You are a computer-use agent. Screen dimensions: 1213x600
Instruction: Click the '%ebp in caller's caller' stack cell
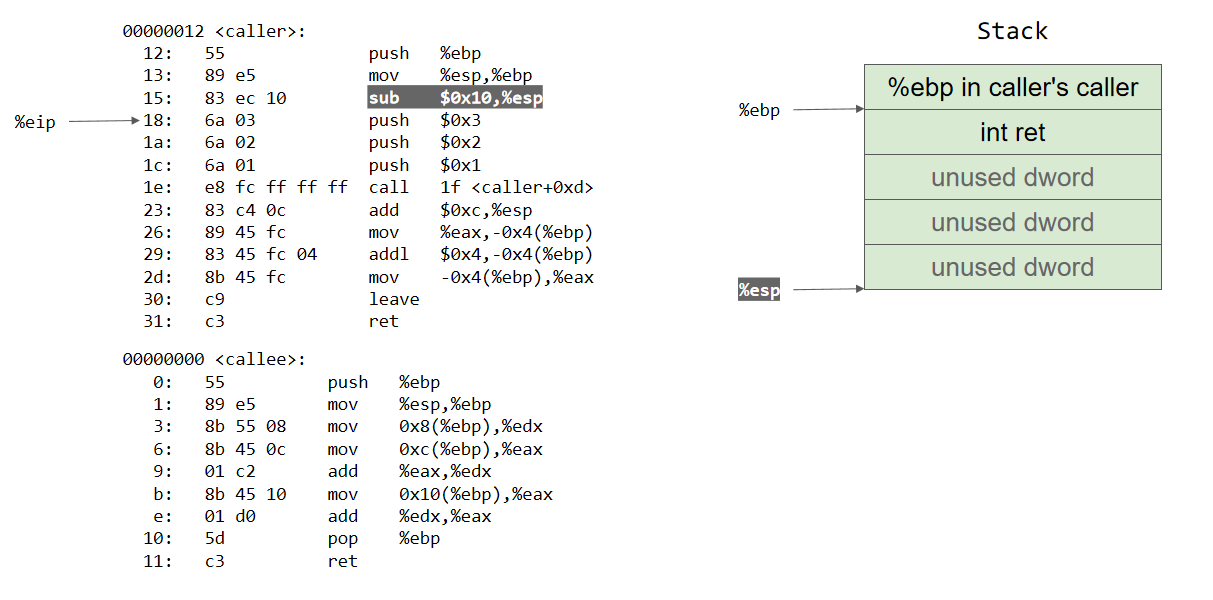click(x=1013, y=87)
